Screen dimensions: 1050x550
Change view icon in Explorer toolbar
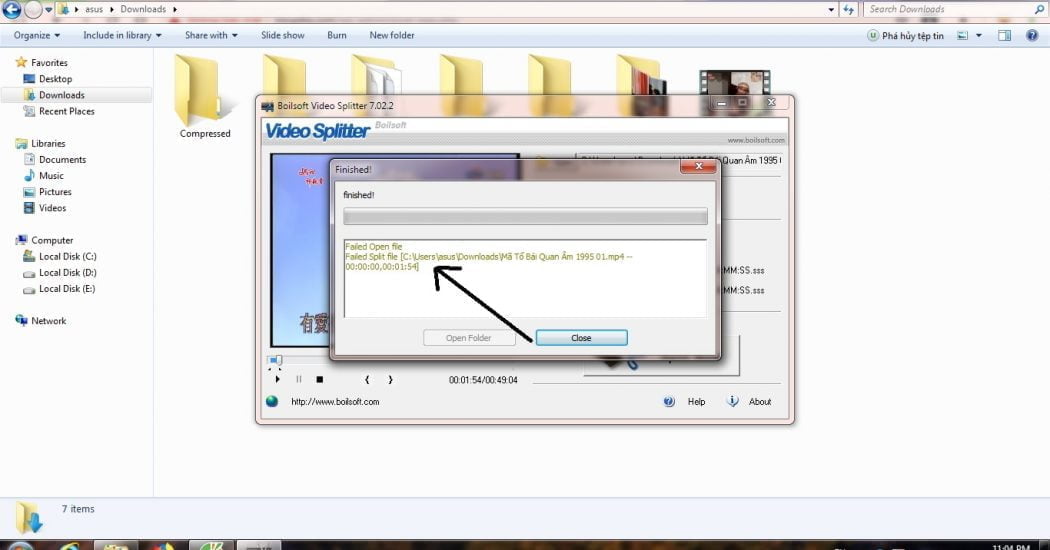click(x=962, y=36)
